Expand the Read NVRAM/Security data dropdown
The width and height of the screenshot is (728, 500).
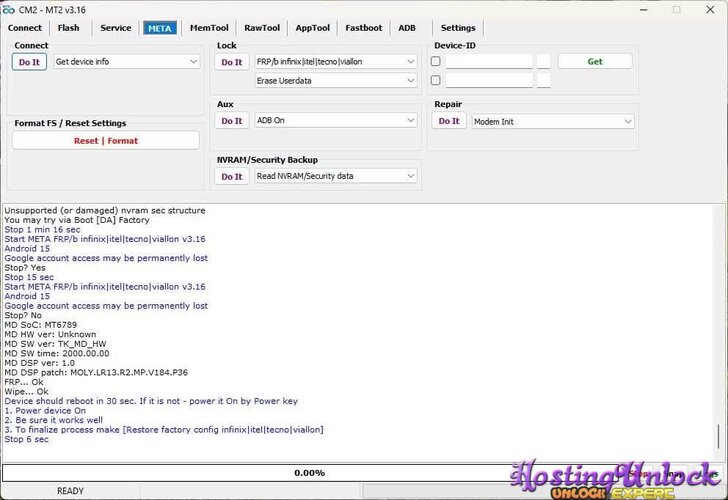pyautogui.click(x=336, y=176)
